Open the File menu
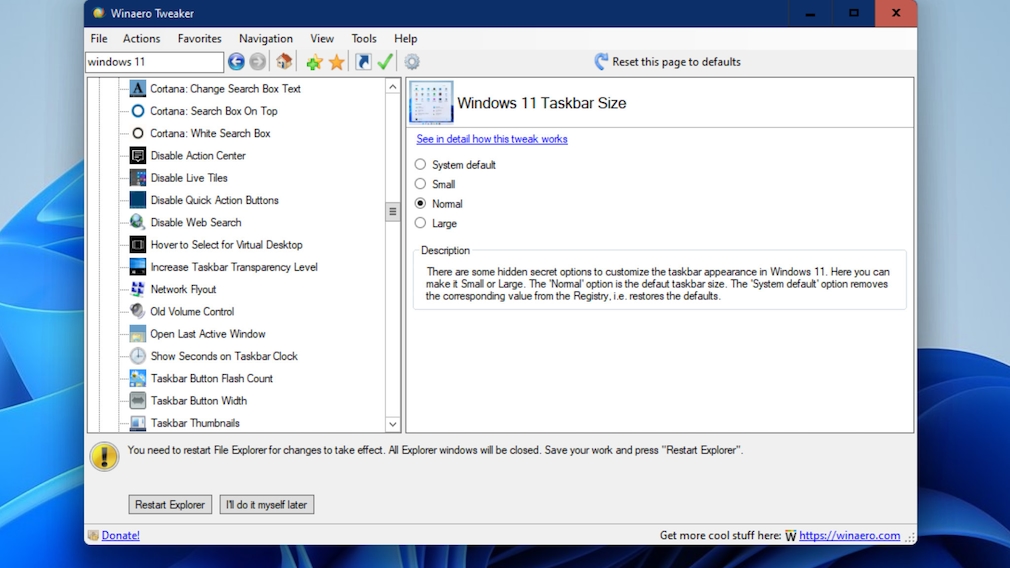Viewport: 1010px width, 568px height. tap(99, 39)
